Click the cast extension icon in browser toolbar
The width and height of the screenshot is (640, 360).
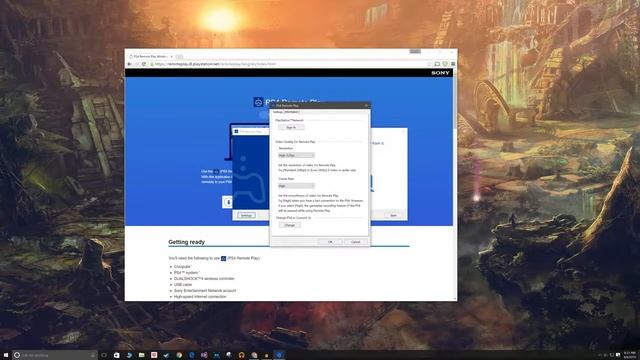(x=437, y=64)
